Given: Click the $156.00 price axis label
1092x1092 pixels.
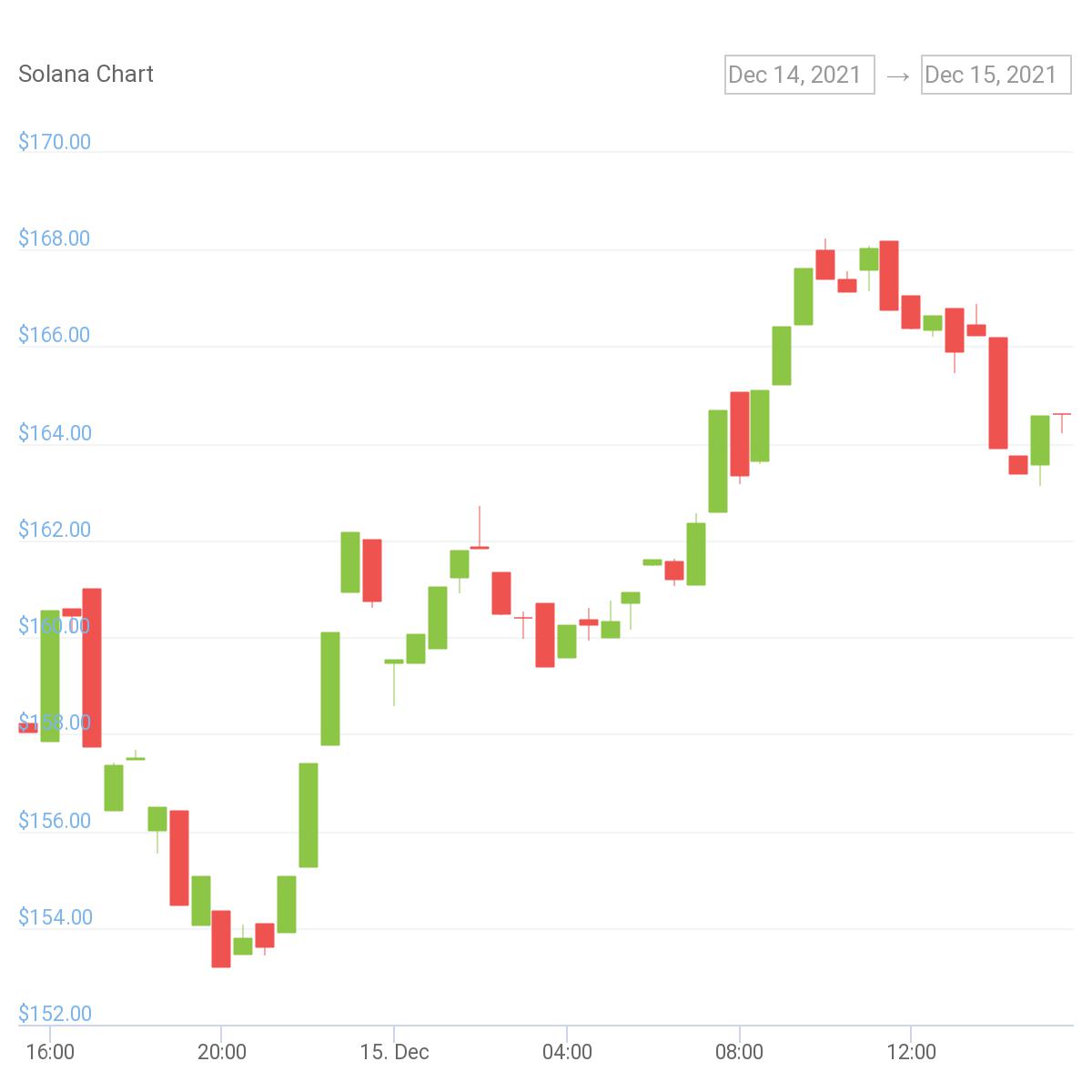Looking at the screenshot, I should (x=55, y=821).
